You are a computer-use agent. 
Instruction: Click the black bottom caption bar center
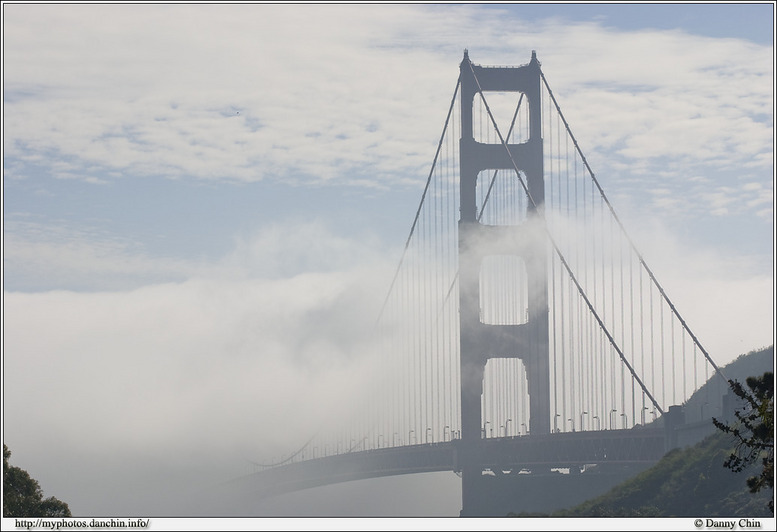(388, 524)
